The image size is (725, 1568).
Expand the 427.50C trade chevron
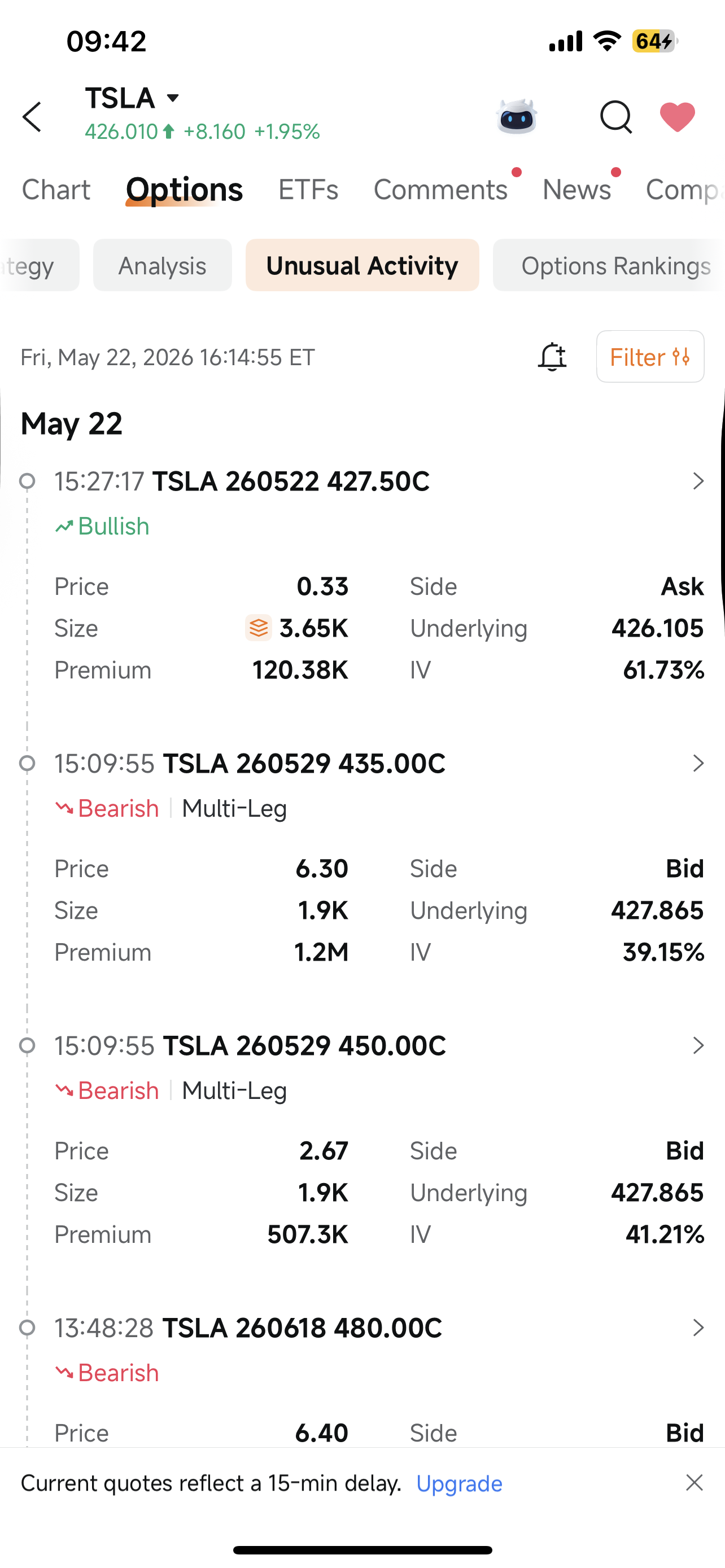698,481
